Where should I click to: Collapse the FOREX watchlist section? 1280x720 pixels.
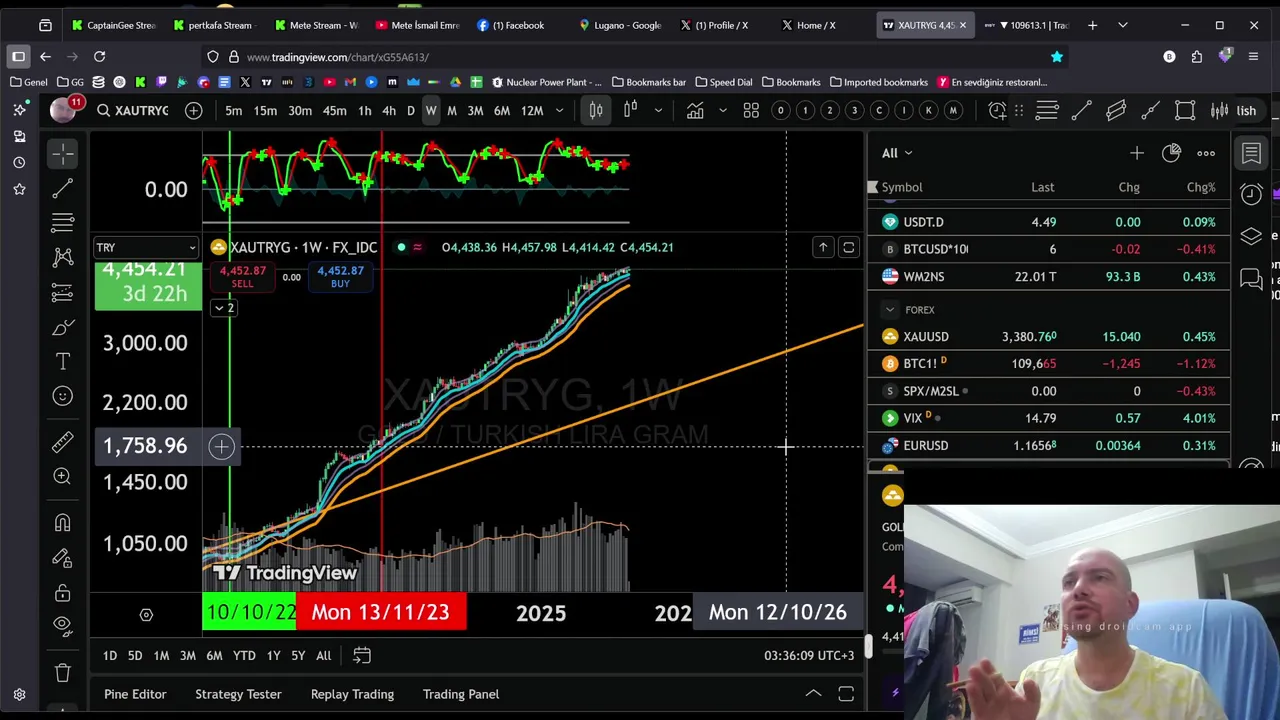point(889,310)
